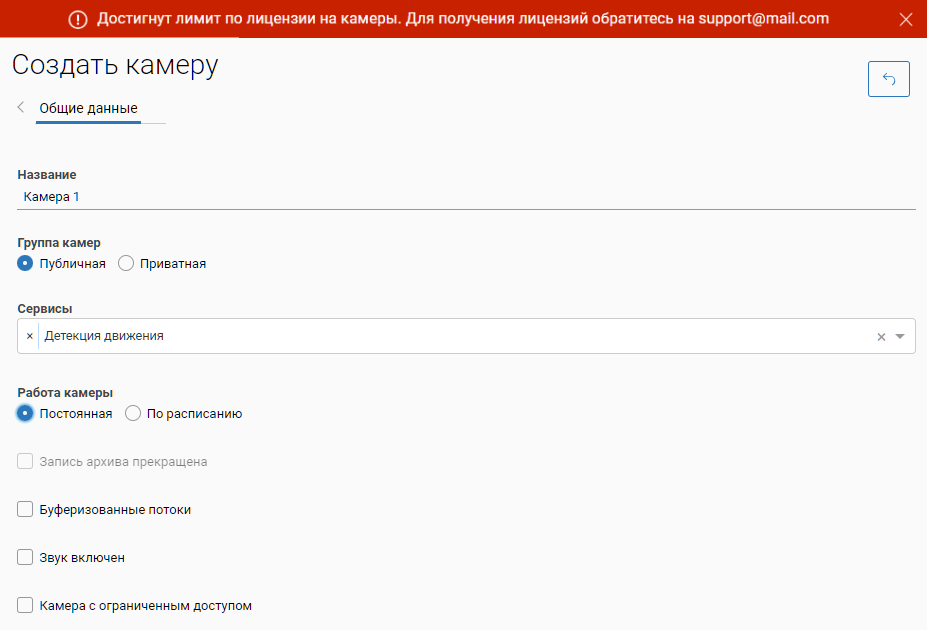Choose Постоянная camera operation mode

coord(26,414)
